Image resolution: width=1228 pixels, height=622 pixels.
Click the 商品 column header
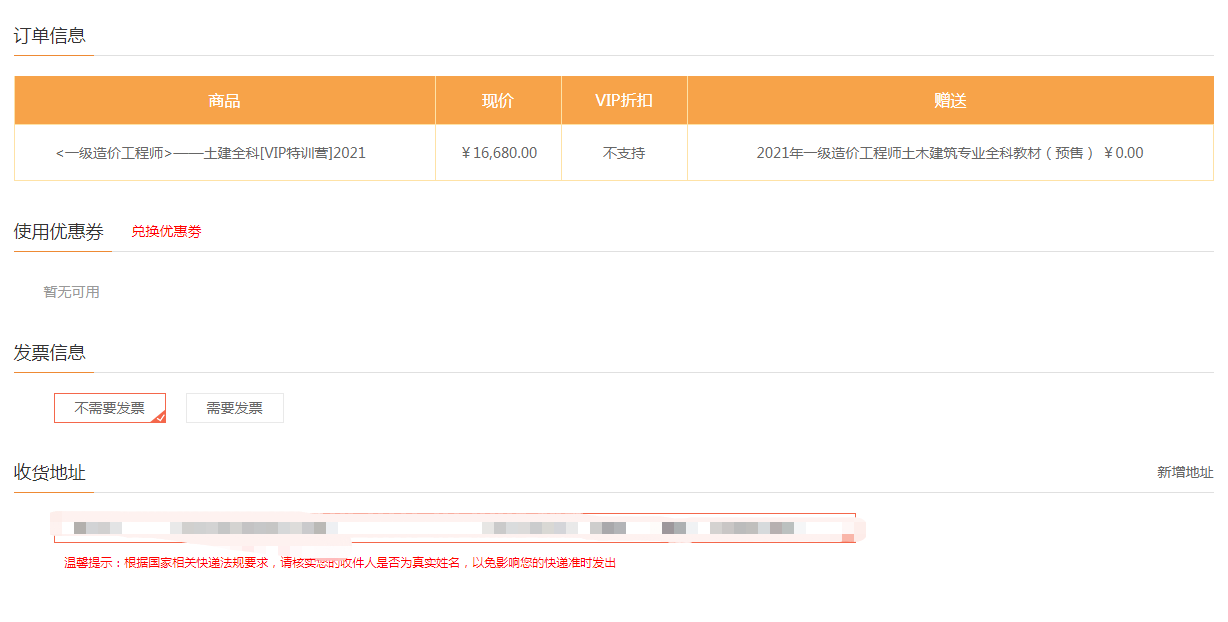coord(224,101)
